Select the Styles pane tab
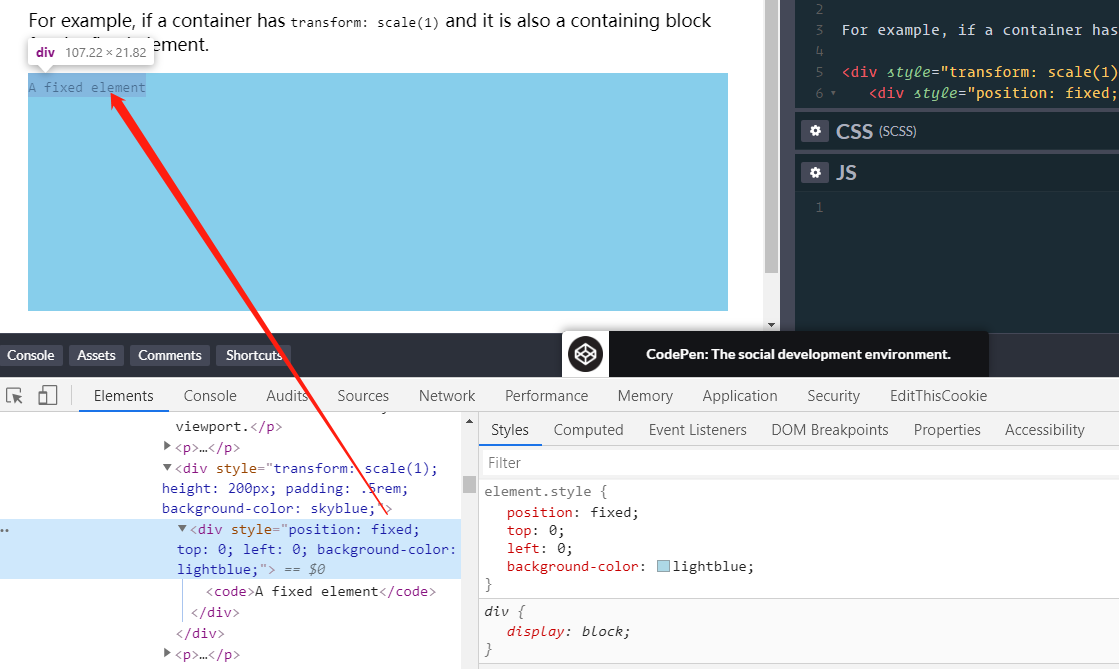Image resolution: width=1119 pixels, height=669 pixels. click(510, 430)
